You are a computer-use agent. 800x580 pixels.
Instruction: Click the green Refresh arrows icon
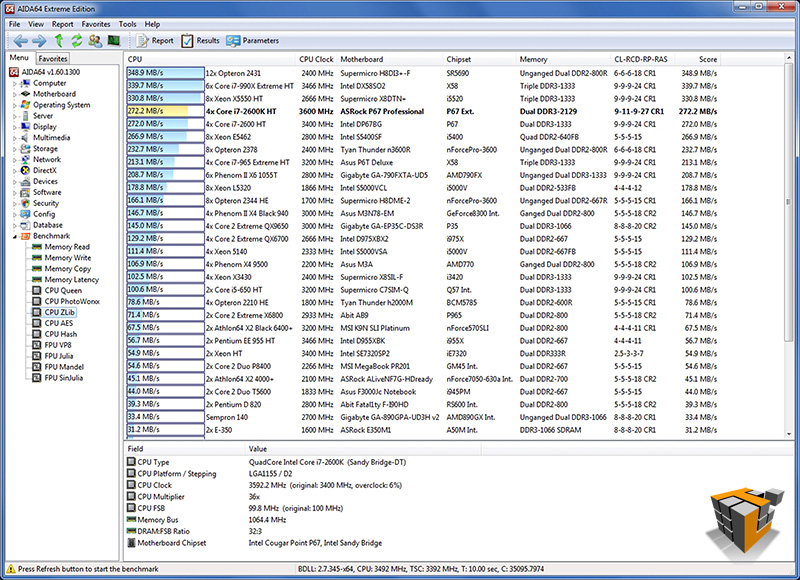[x=77, y=41]
